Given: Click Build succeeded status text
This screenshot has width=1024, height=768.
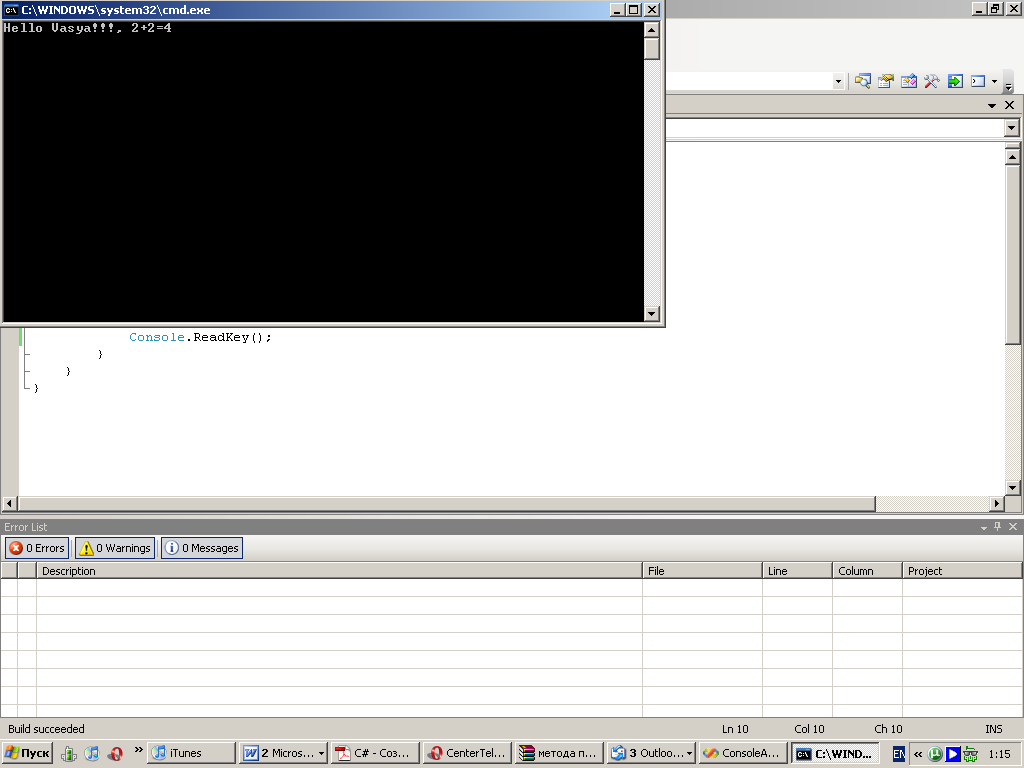Looking at the screenshot, I should coord(46,729).
